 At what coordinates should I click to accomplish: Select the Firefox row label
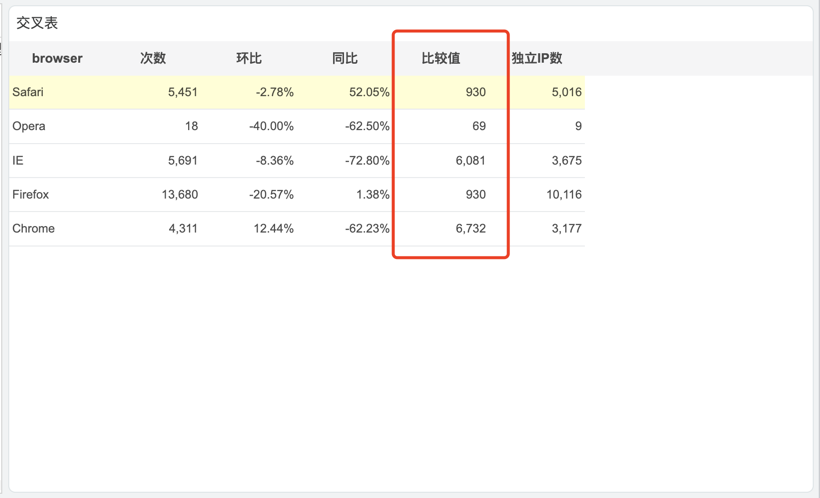[x=30, y=195]
